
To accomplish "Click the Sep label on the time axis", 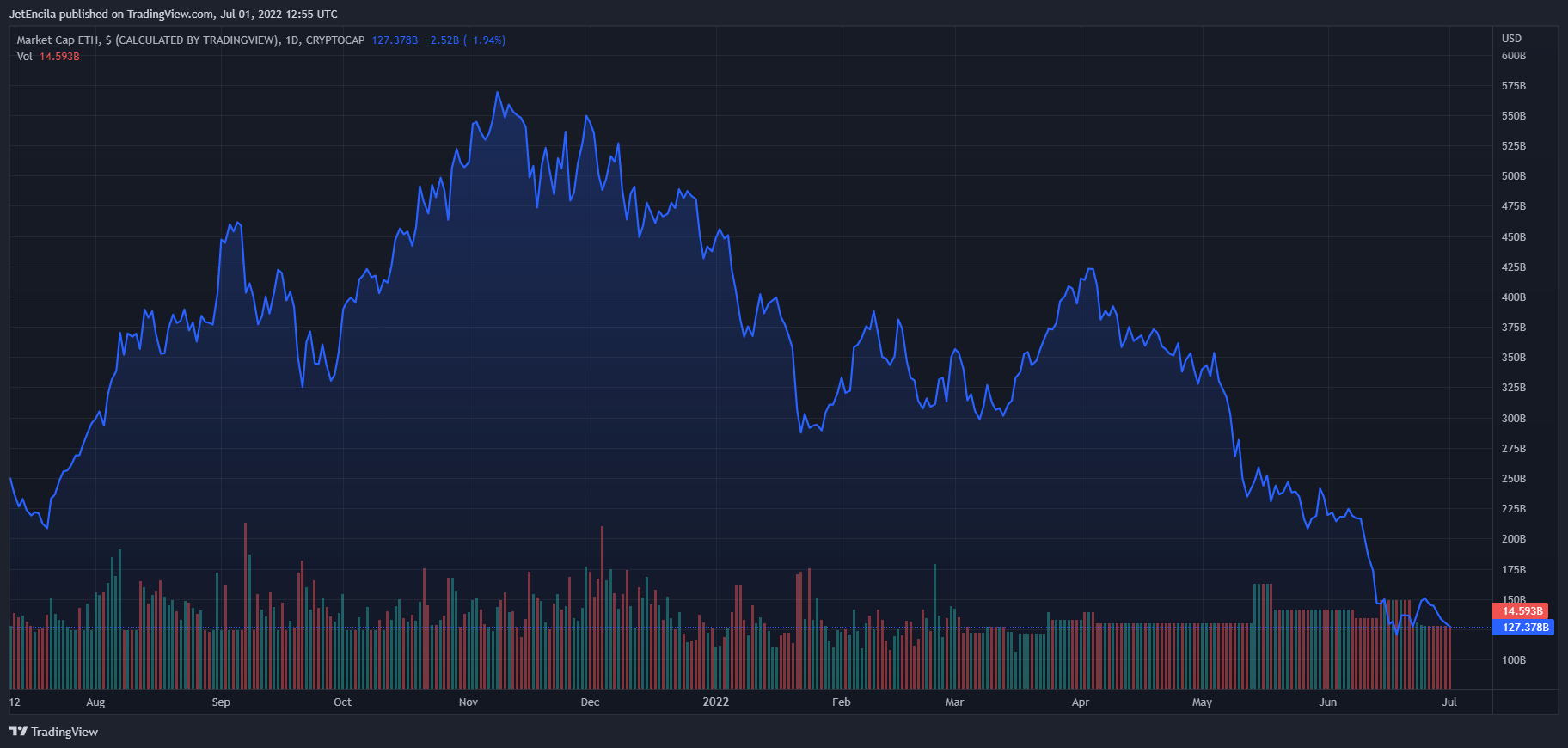I will [x=221, y=702].
